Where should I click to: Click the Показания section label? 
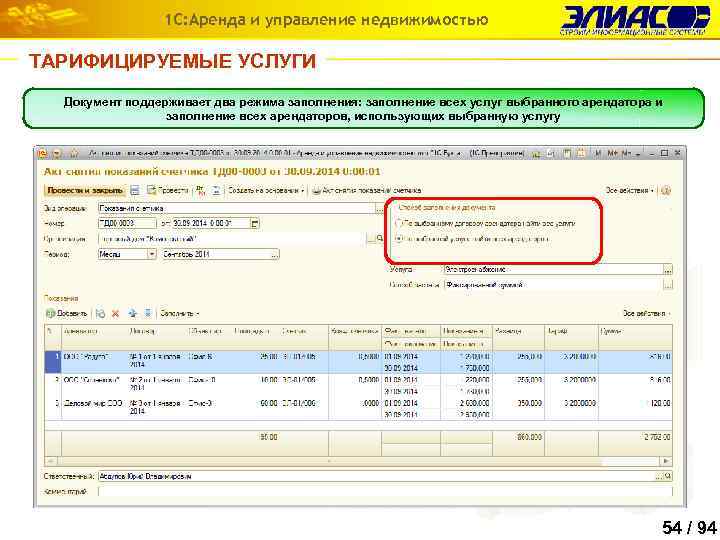coord(61,298)
